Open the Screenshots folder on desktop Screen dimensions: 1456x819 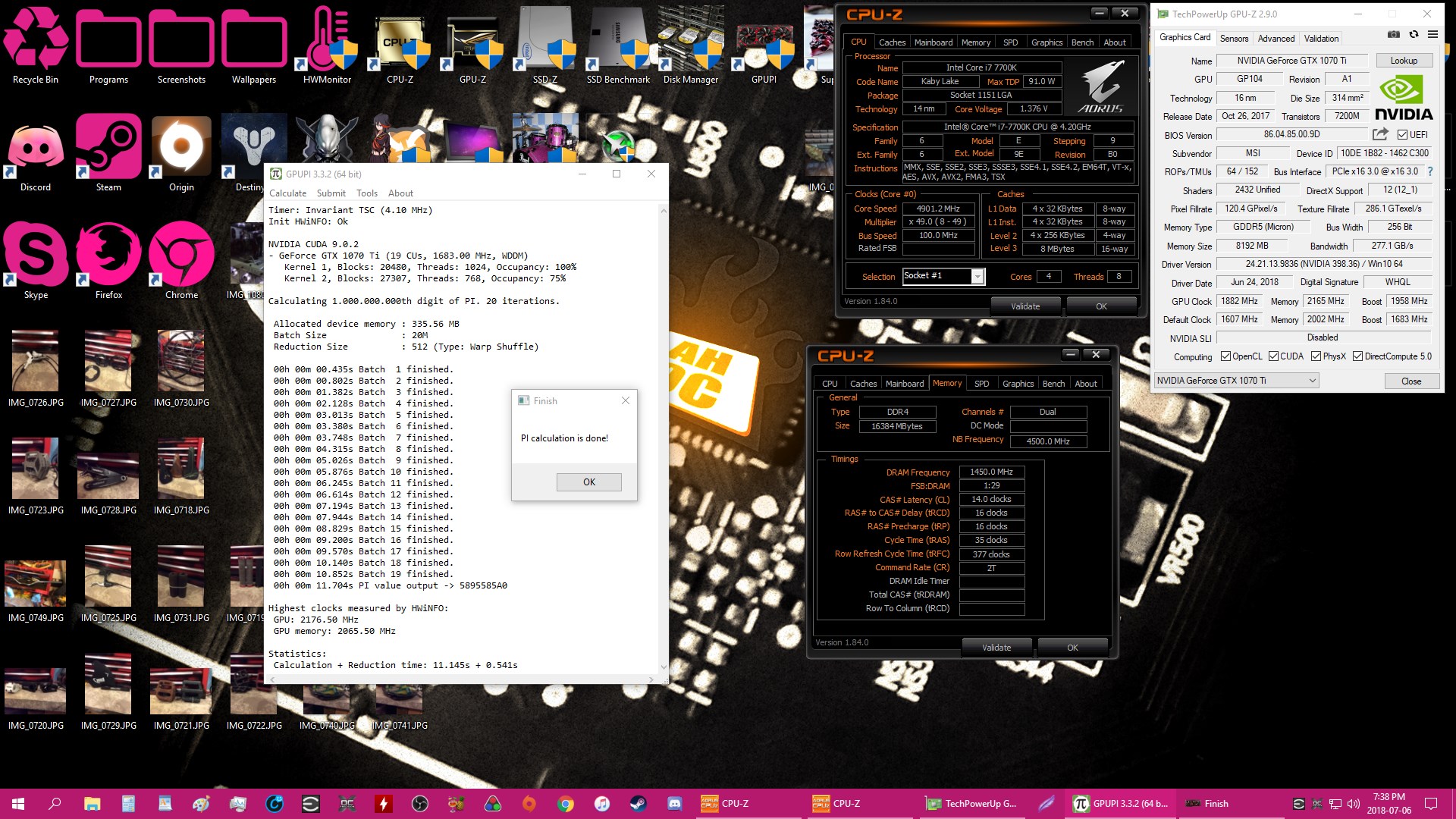(x=181, y=45)
